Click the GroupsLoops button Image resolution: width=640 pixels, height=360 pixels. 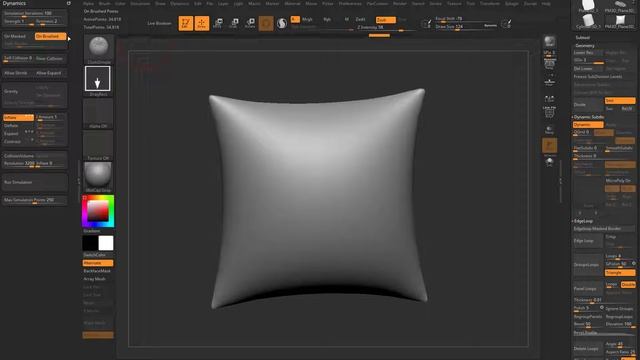coord(588,264)
